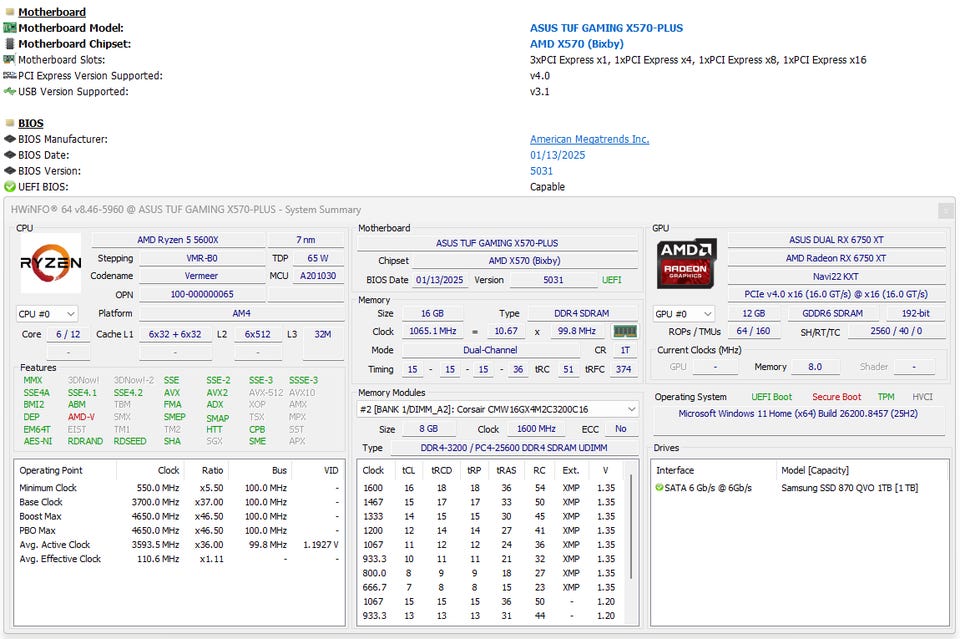Click the MCU A201030 field

(x=318, y=276)
